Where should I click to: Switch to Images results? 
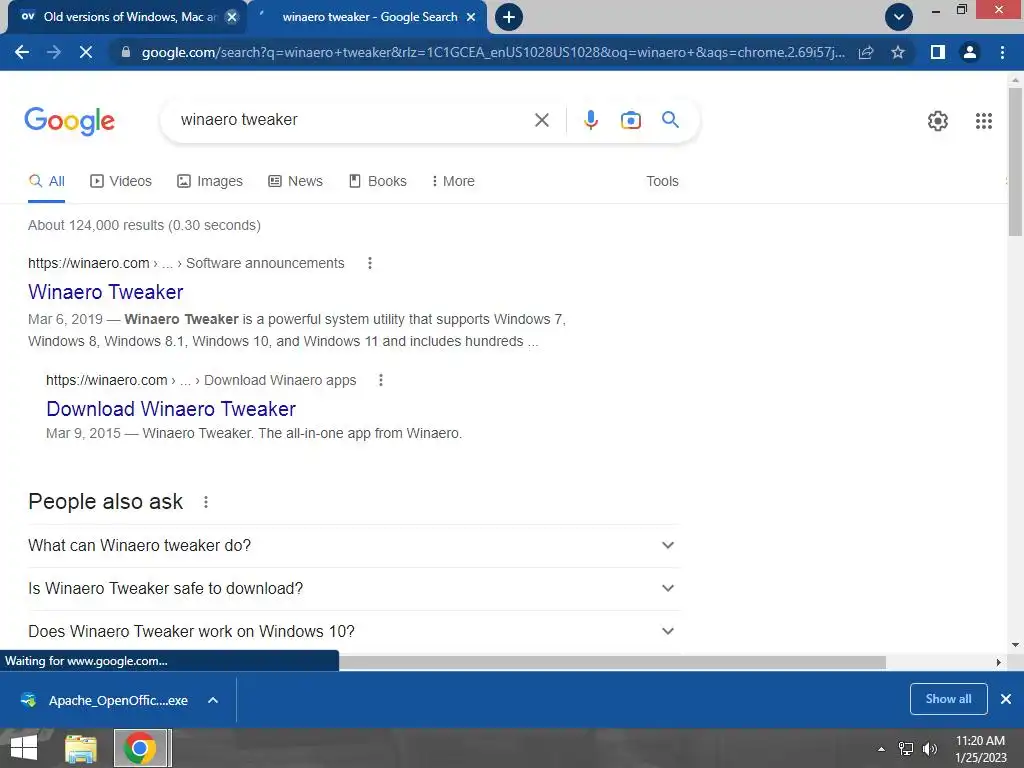point(210,182)
